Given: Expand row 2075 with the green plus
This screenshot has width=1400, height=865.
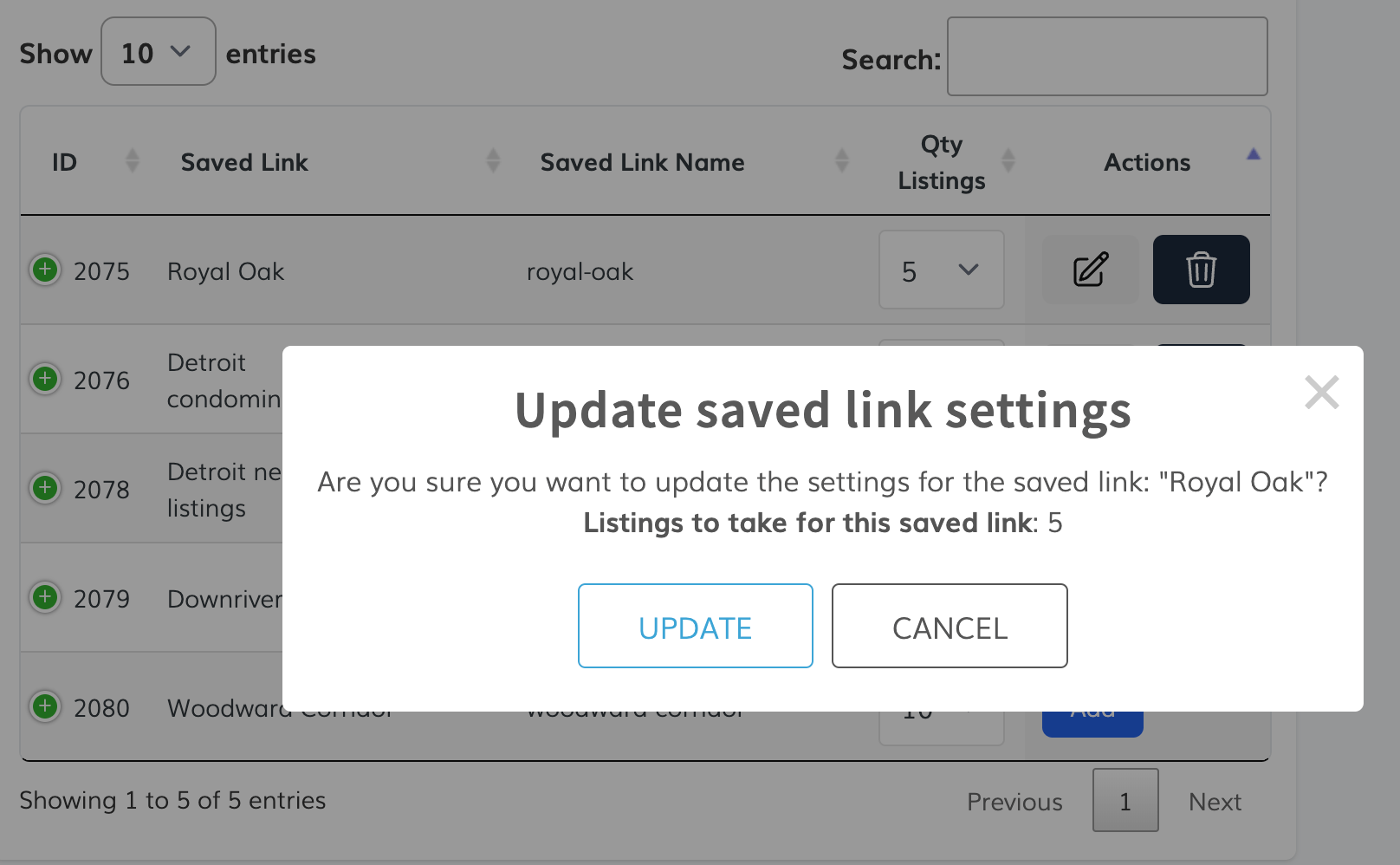Looking at the screenshot, I should [45, 270].
